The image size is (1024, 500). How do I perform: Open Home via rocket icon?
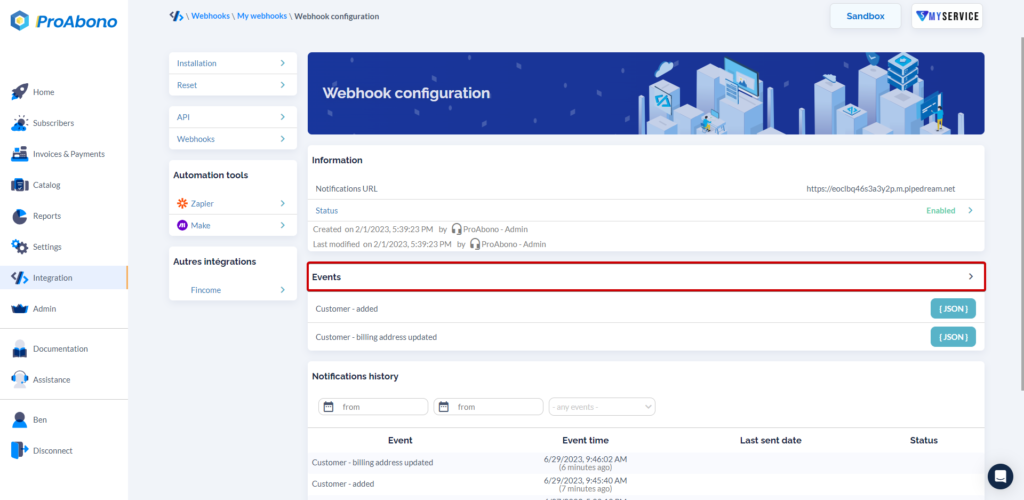click(x=20, y=92)
